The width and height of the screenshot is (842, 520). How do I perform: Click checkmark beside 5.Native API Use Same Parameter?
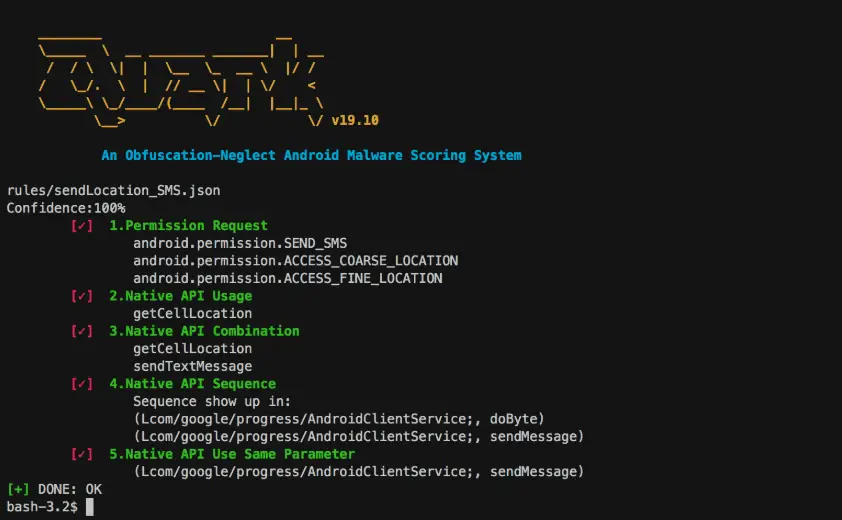[82, 454]
